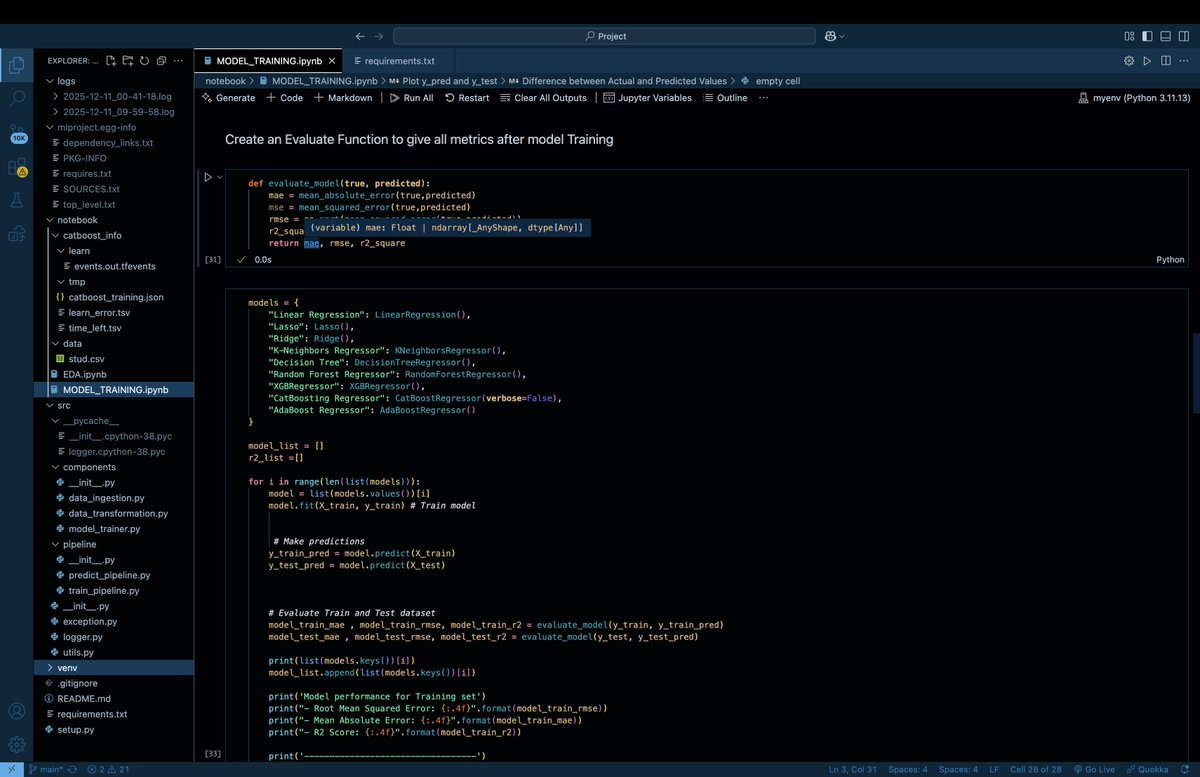Open the notebook Outline
Screen dimensions: 1200x777
(725, 98)
